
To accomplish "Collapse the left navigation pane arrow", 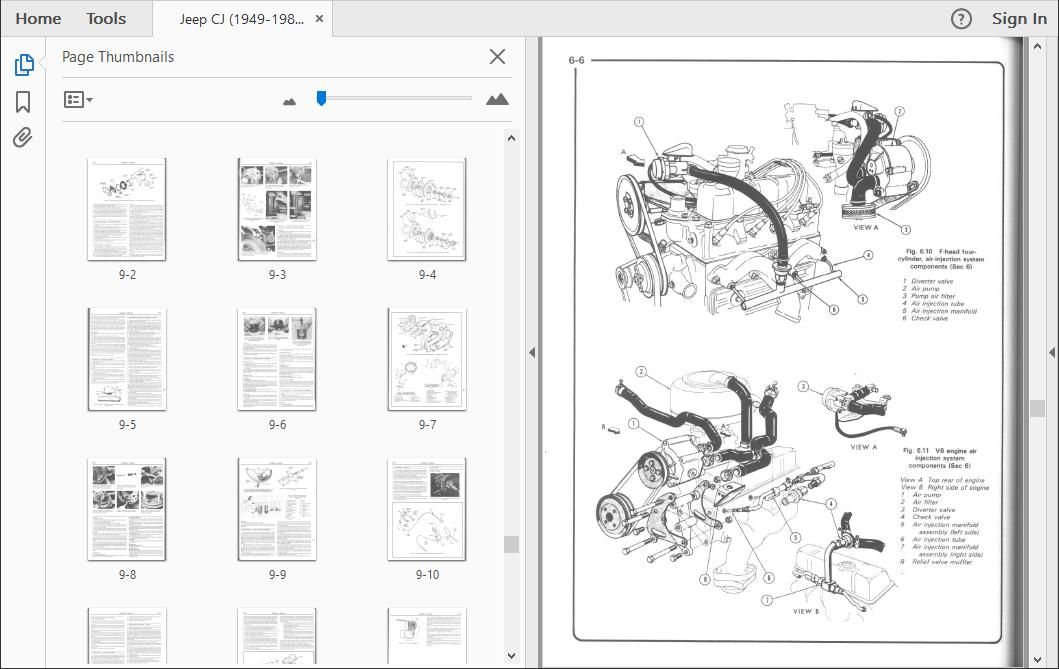I will 532,352.
